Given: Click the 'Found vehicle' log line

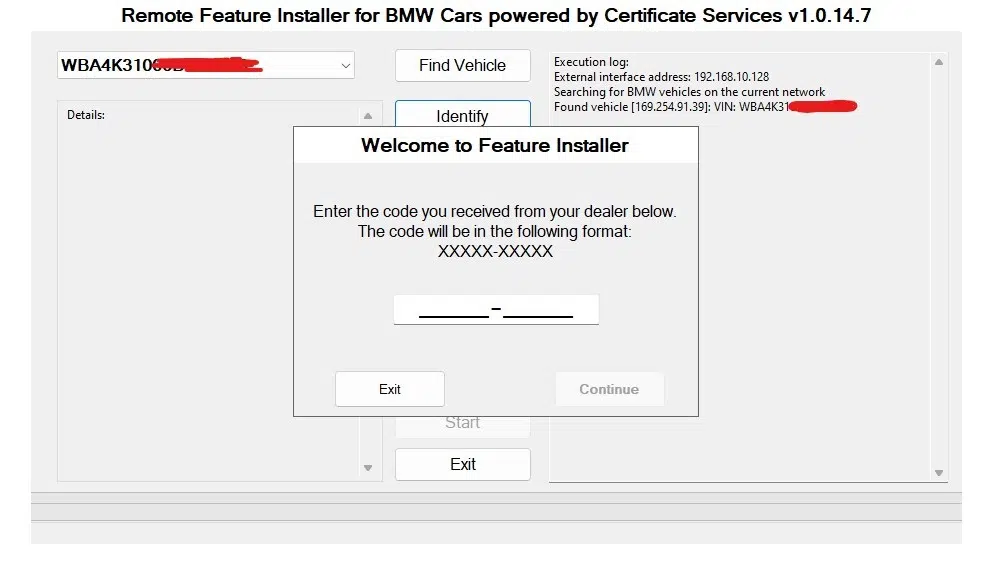Looking at the screenshot, I should coord(705,107).
